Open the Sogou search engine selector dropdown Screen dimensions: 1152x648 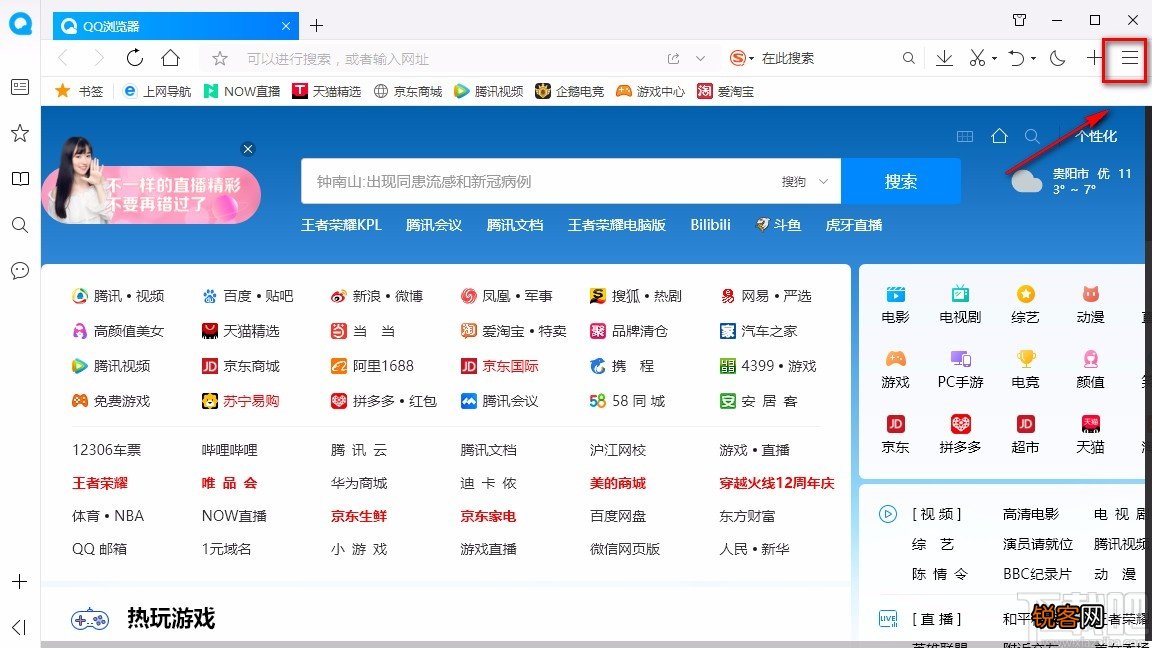click(x=741, y=58)
